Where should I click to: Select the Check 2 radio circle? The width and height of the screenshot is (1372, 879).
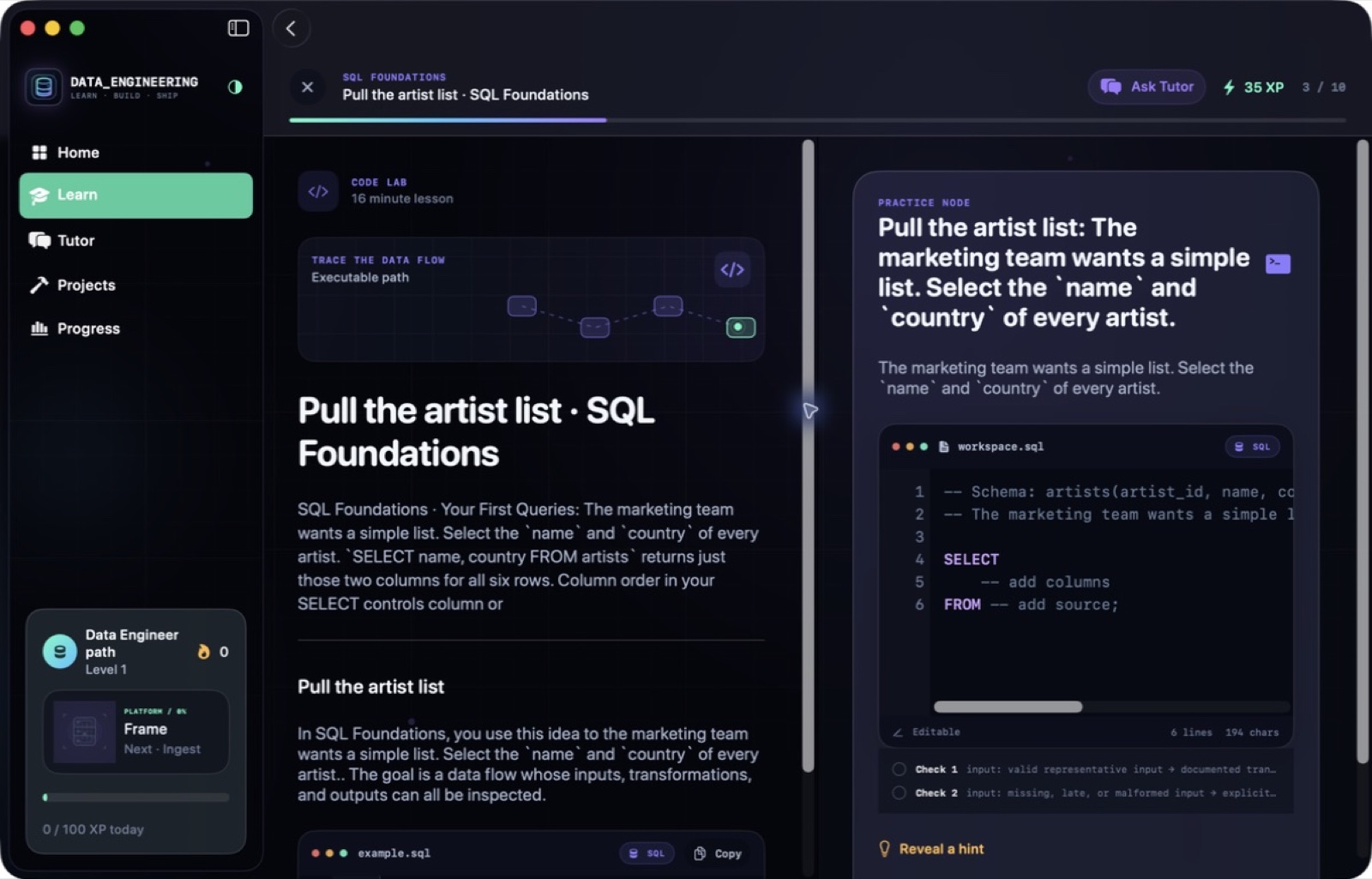(x=899, y=792)
